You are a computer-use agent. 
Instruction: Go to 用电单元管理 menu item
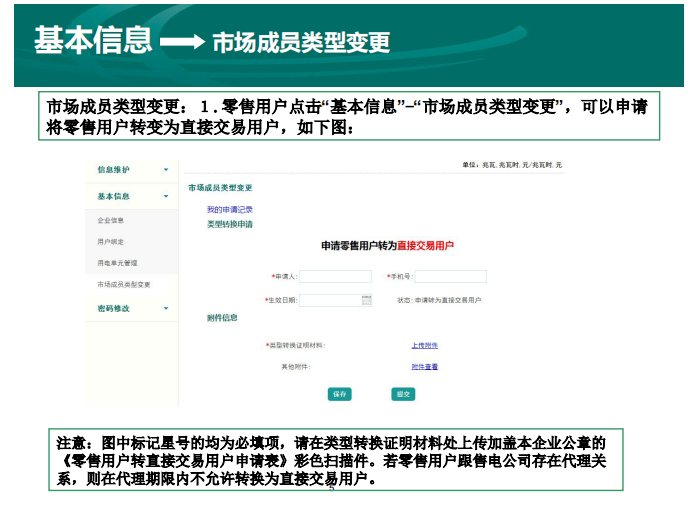point(117,263)
